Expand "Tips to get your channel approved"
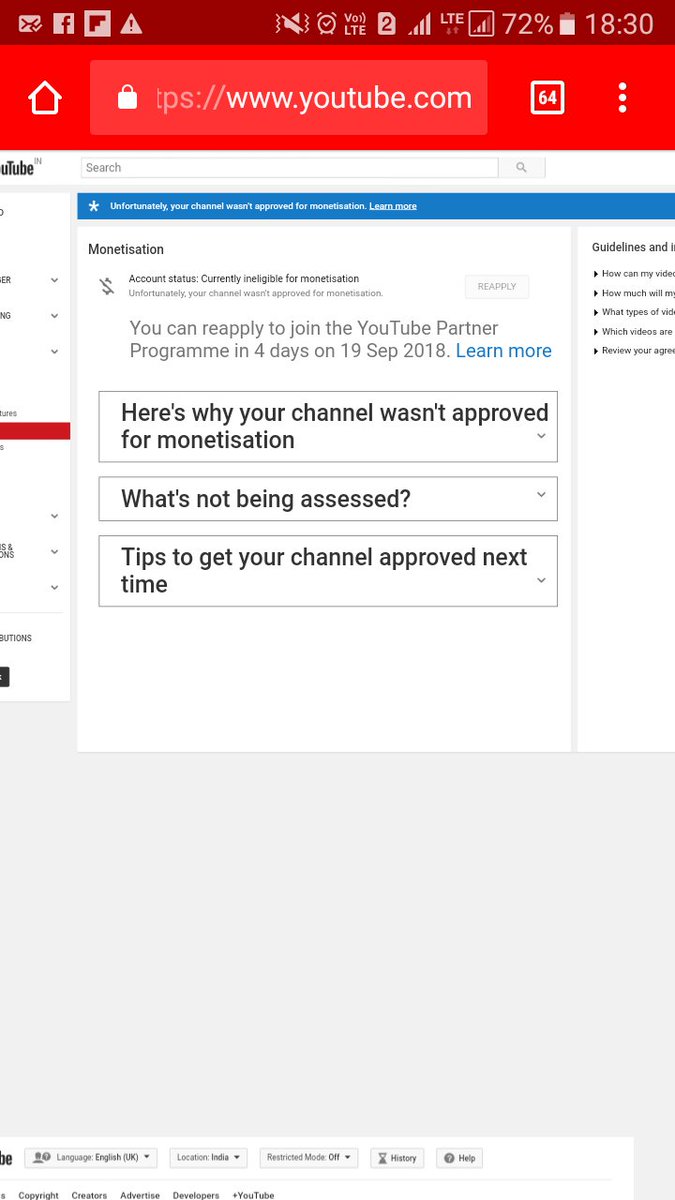Screen dimensions: 675x1200 [328, 571]
